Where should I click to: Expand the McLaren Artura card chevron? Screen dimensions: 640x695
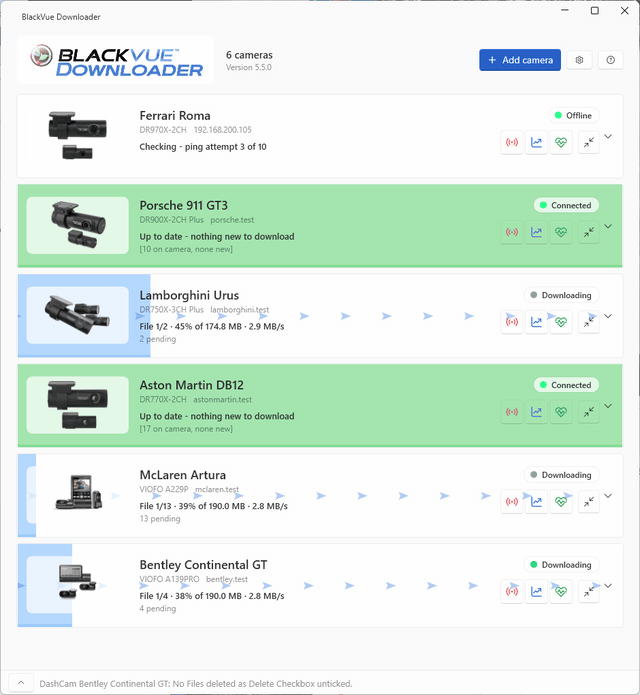click(x=608, y=496)
